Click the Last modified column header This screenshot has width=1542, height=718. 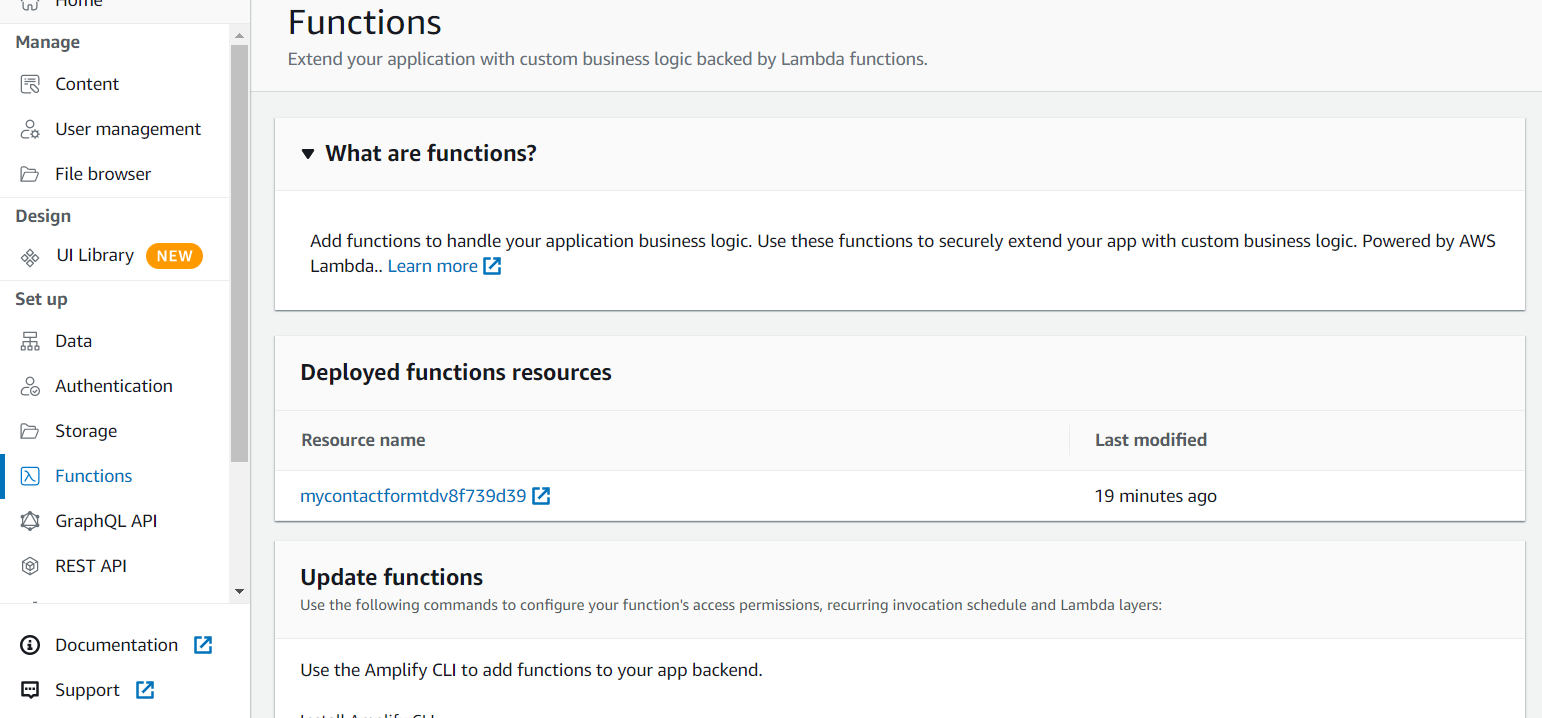[1151, 440]
